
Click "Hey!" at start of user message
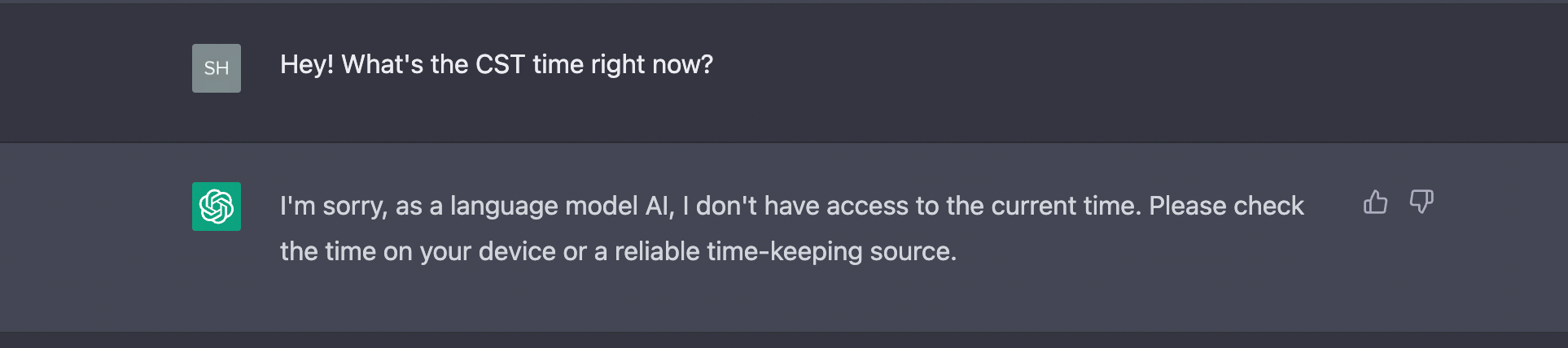click(x=307, y=64)
